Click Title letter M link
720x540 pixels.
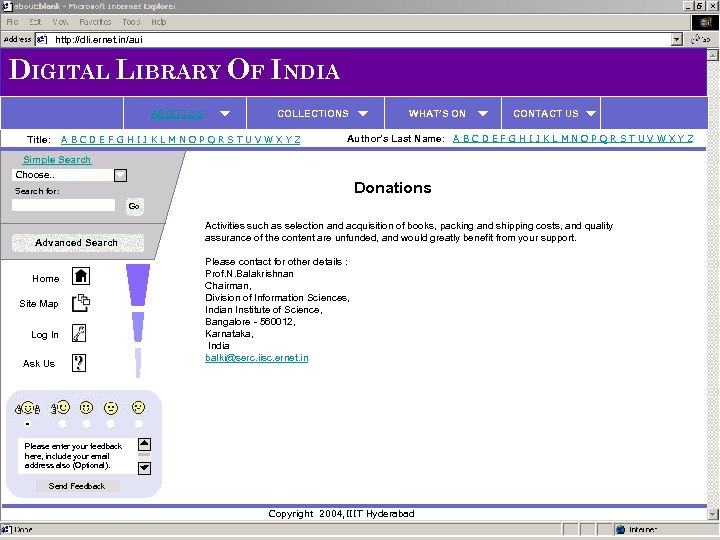tap(172, 140)
